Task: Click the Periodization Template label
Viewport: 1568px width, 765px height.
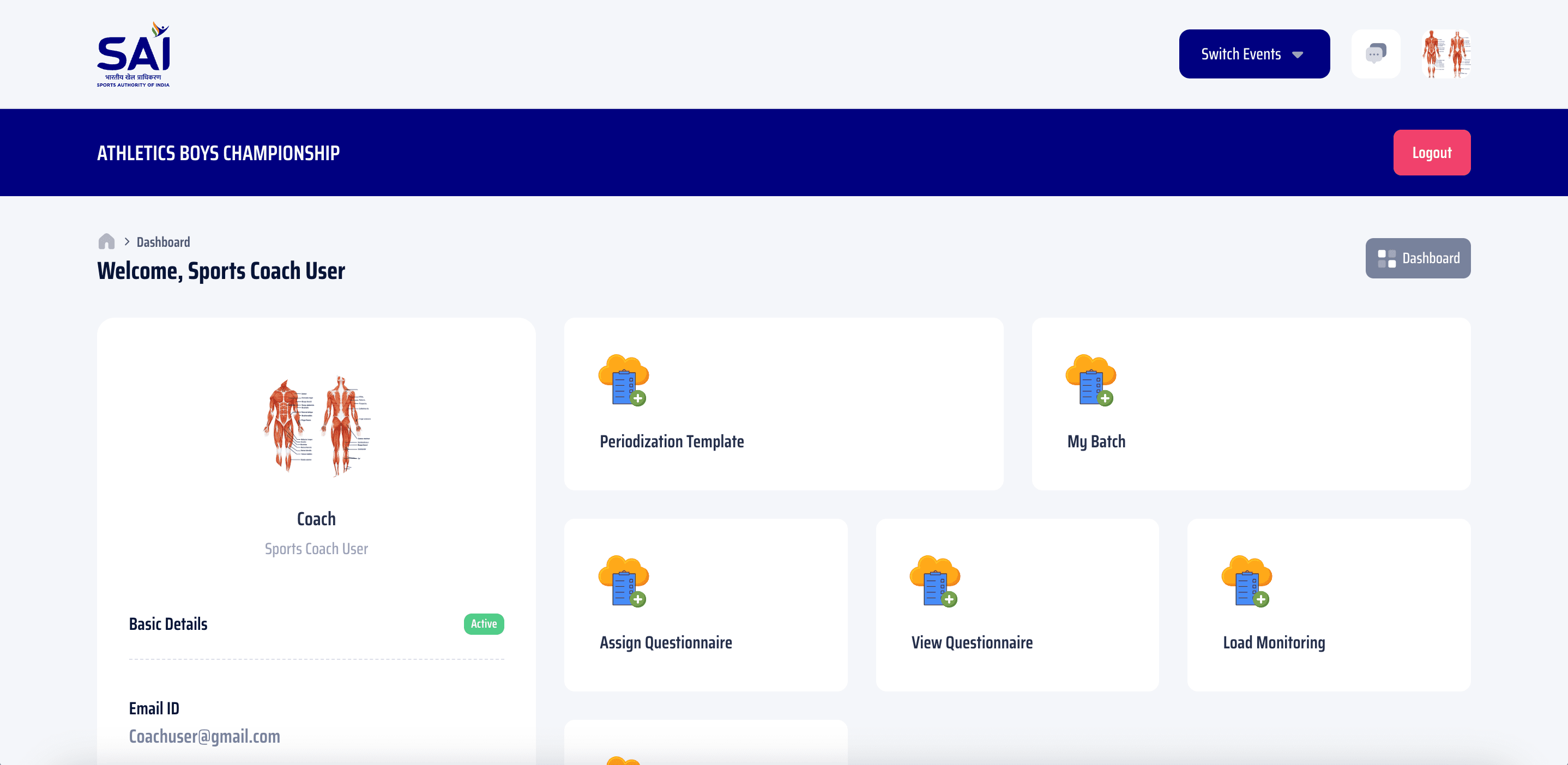Action: (x=671, y=441)
